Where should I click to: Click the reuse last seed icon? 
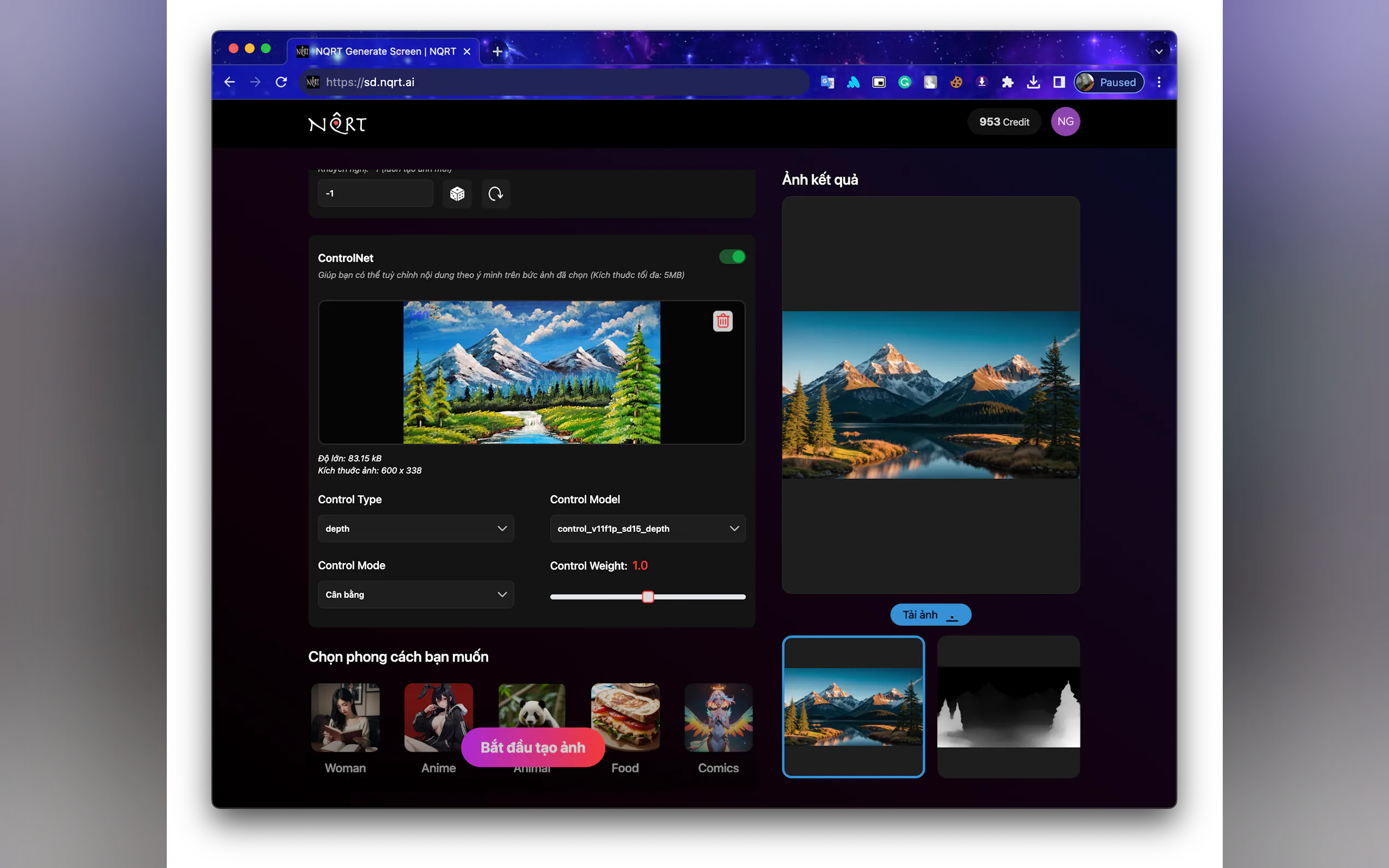point(495,194)
